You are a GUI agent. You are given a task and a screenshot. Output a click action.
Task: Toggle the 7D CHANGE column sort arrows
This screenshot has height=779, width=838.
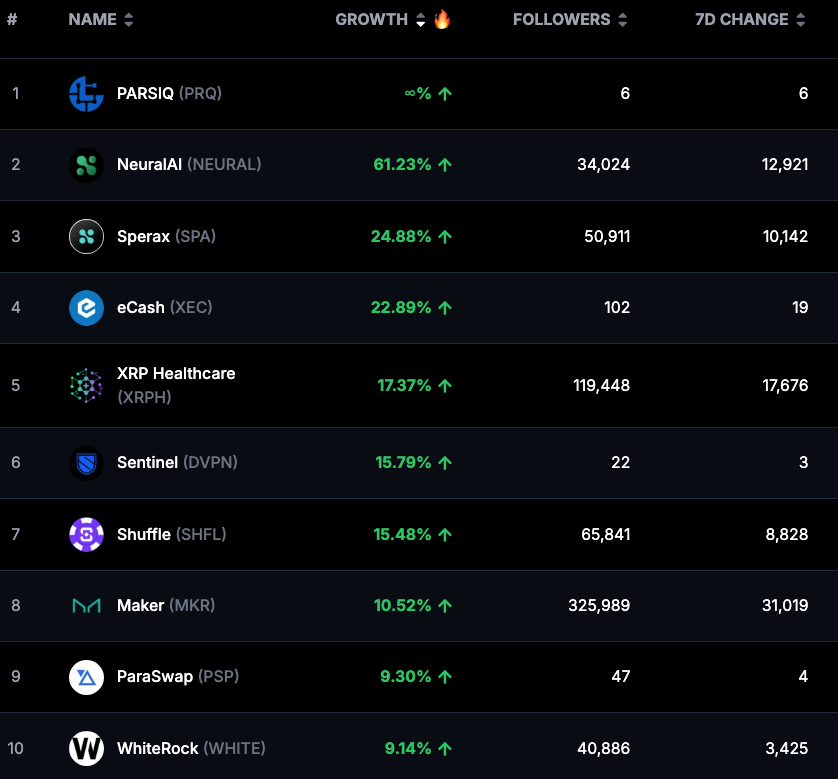point(801,20)
